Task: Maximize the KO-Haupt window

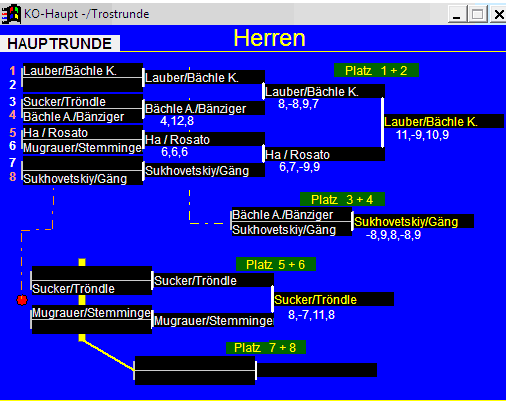Action: (x=477, y=14)
